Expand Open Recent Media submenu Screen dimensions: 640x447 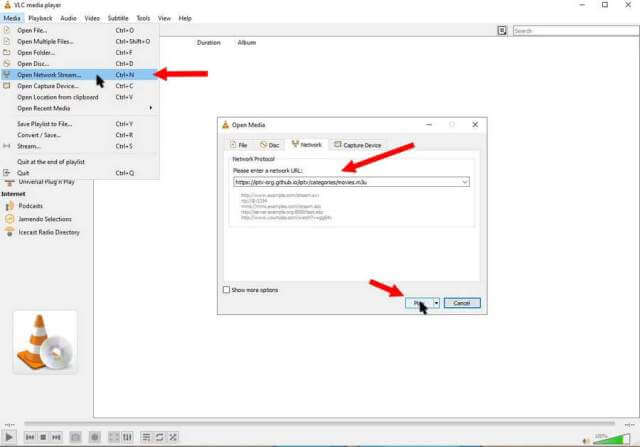pos(80,108)
